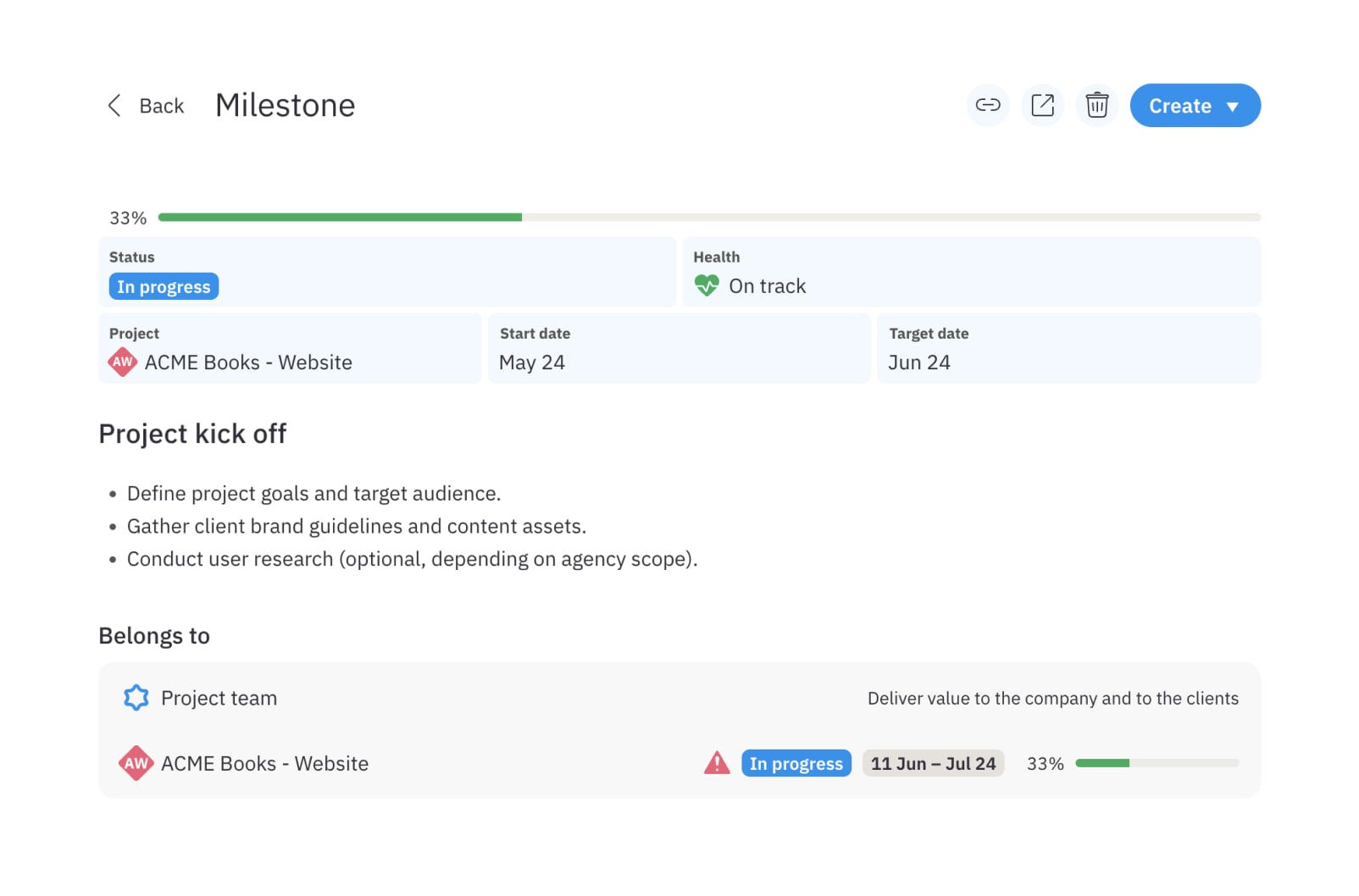Edit the Start date May 24
This screenshot has height=896, width=1359.
click(x=679, y=348)
